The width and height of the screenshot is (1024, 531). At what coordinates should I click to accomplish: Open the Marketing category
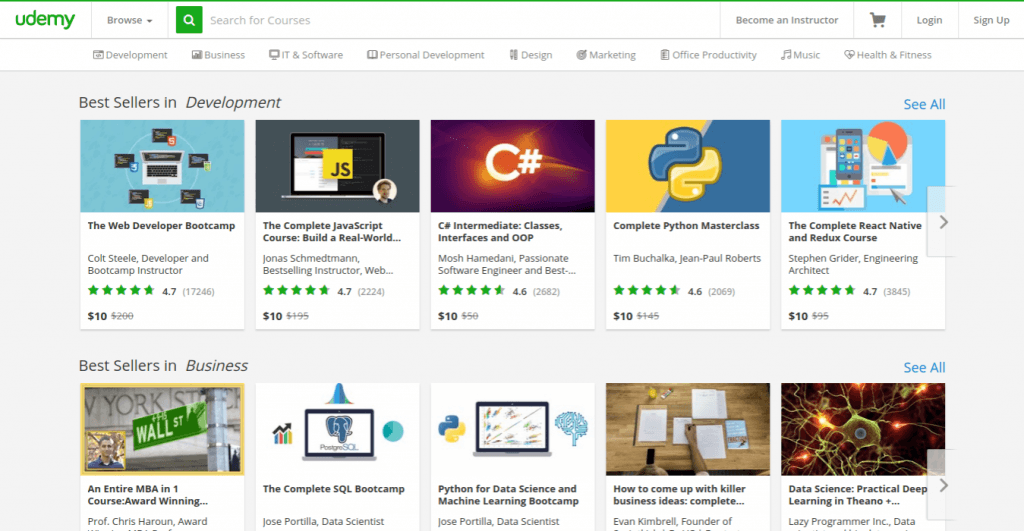click(x=606, y=55)
